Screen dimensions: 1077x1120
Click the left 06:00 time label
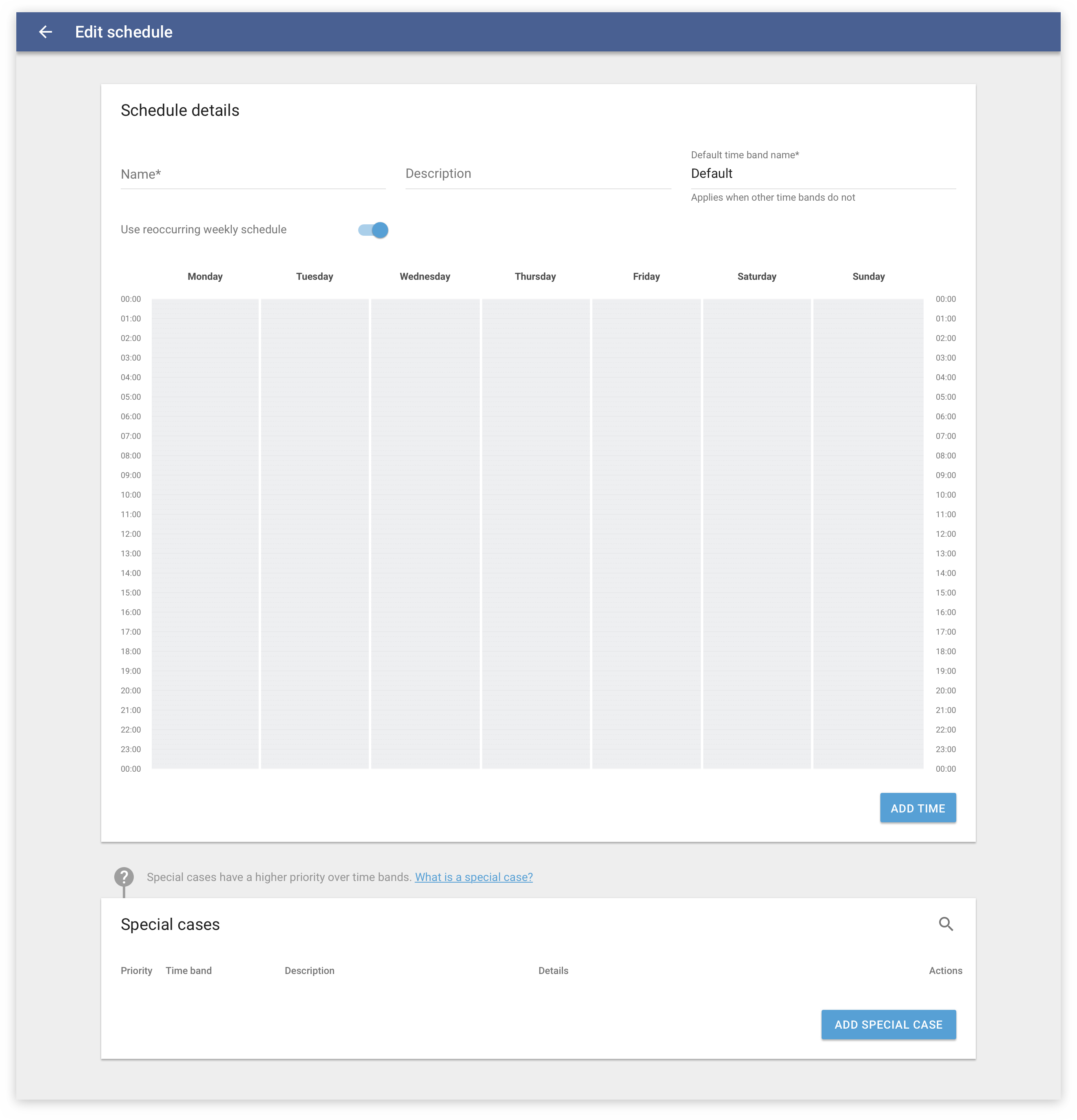point(131,416)
